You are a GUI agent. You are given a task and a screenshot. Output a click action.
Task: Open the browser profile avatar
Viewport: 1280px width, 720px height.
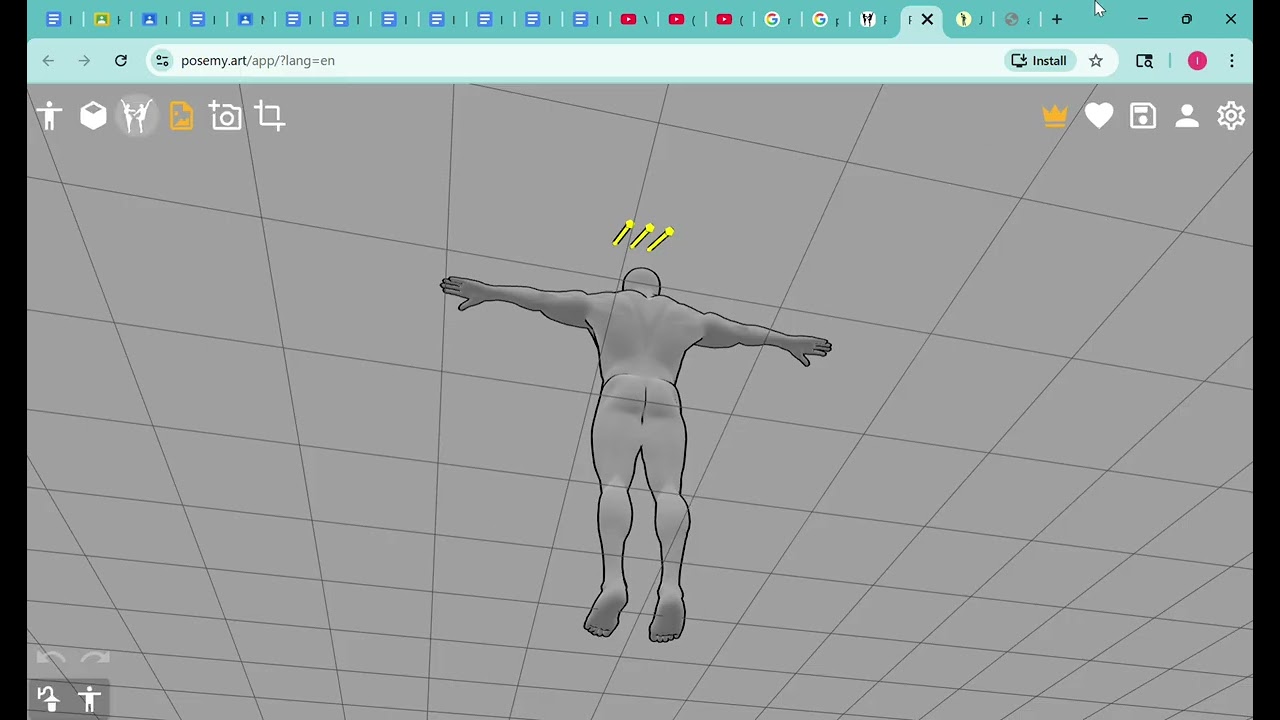click(1197, 61)
